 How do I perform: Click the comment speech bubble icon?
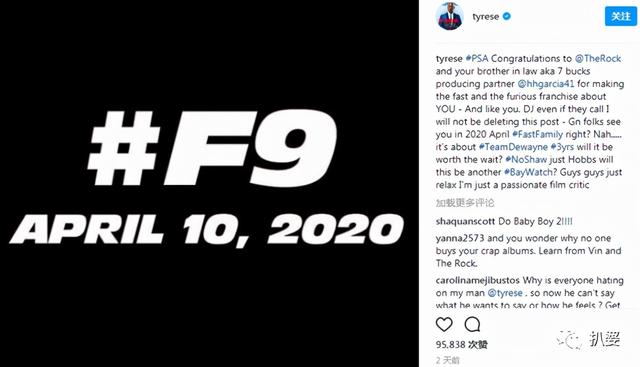tap(472, 325)
